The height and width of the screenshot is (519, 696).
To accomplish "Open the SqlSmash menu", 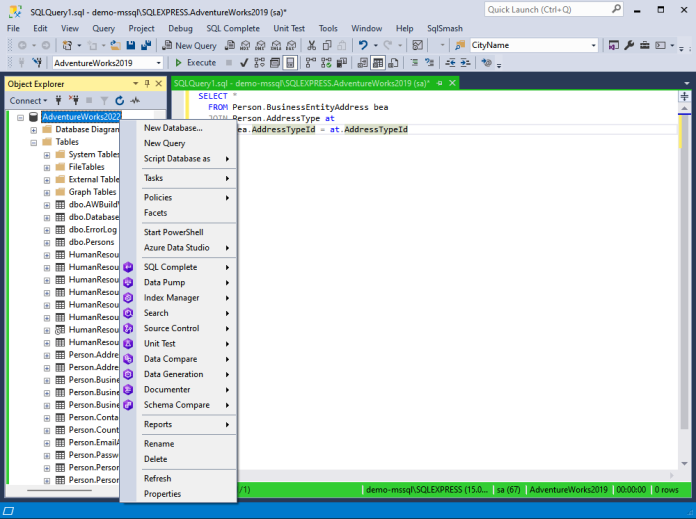I will [444, 28].
